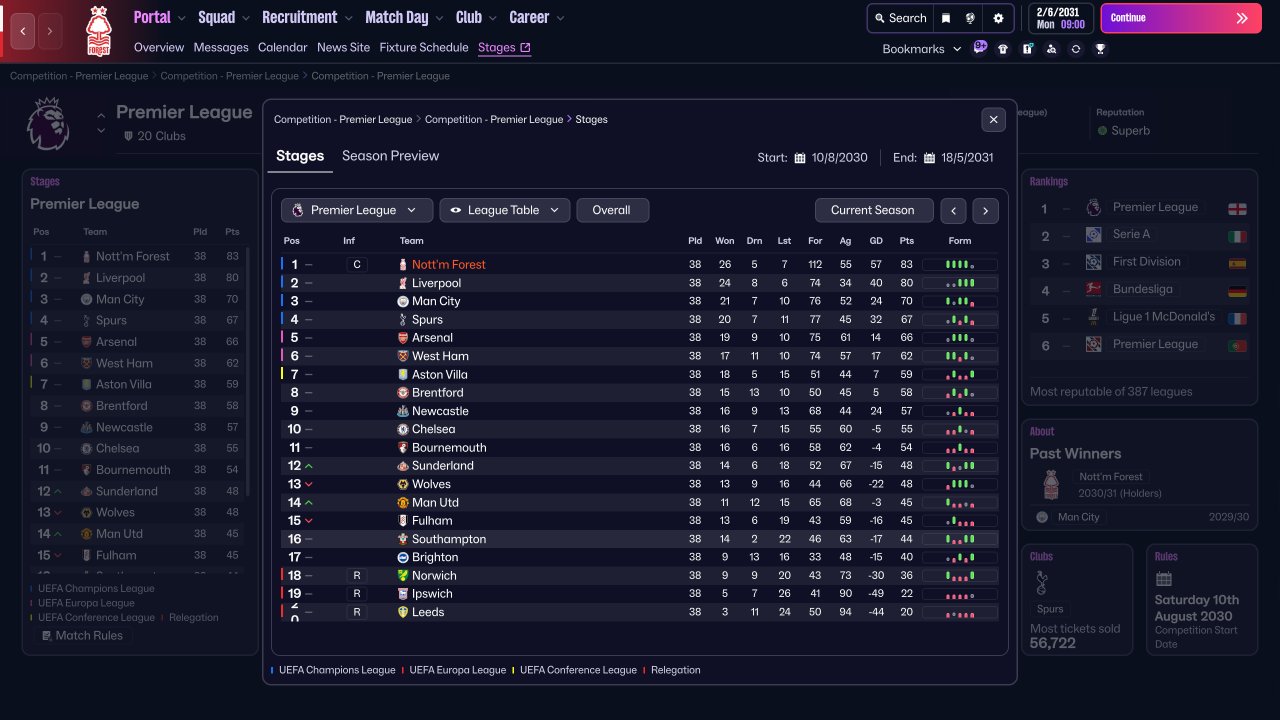Click the Bundesliga logo in Rankings
Screen dimensions: 1280x720
(1093, 289)
